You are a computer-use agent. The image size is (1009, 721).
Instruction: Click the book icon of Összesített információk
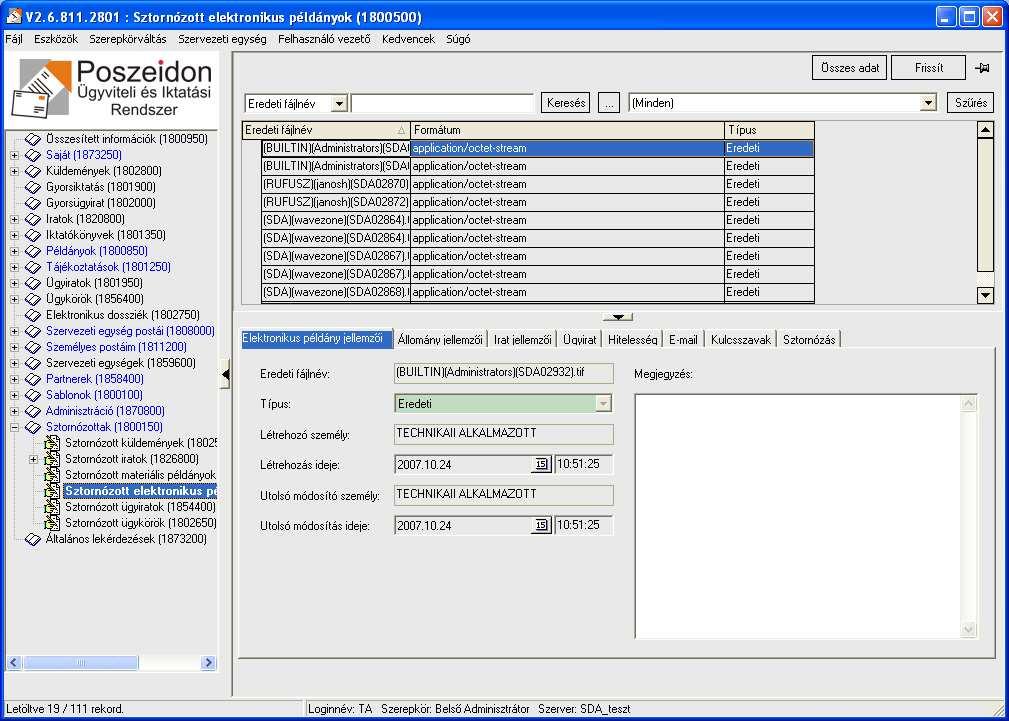pyautogui.click(x=33, y=138)
